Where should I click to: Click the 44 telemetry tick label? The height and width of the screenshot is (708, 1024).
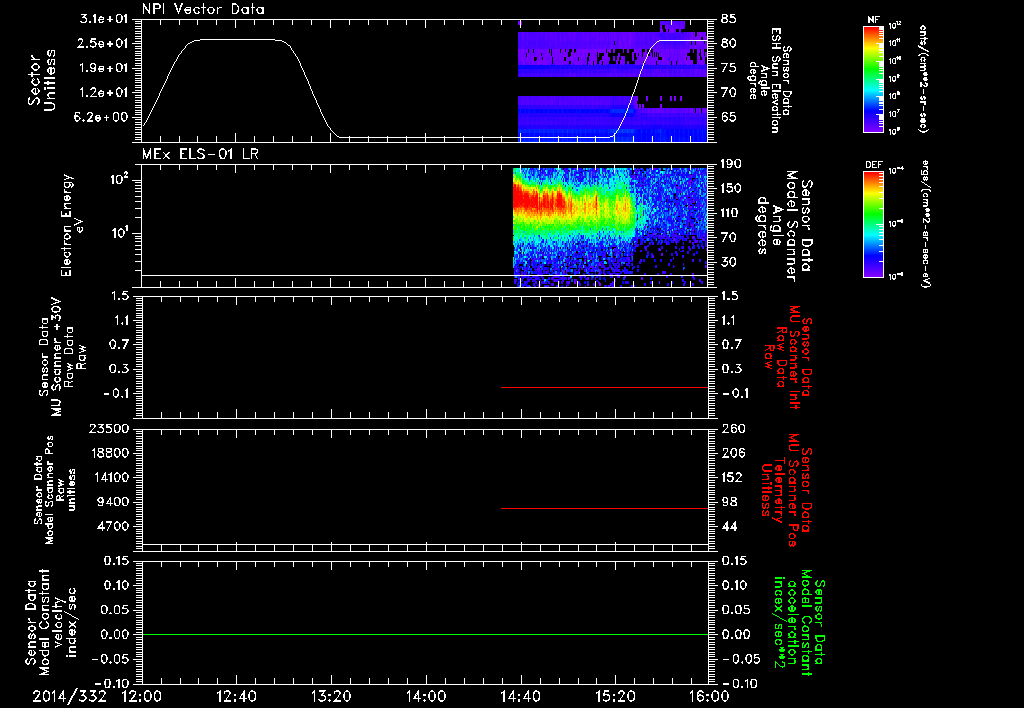click(x=729, y=526)
